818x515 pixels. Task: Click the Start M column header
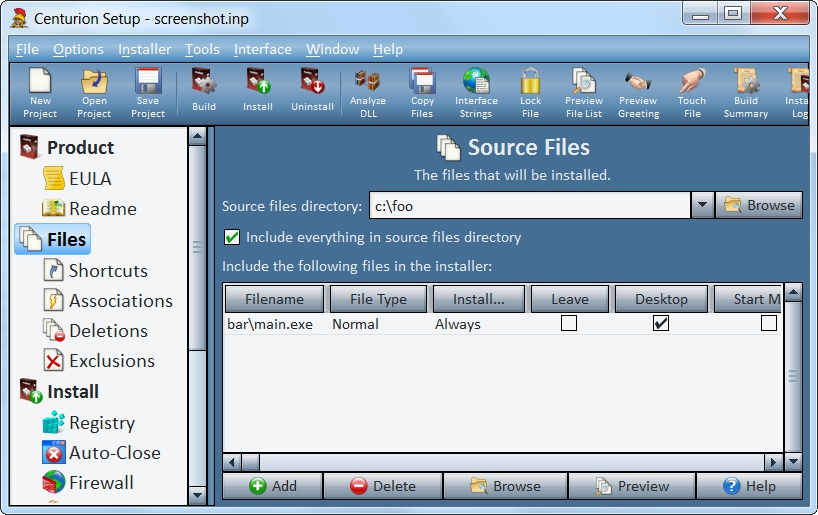(748, 299)
